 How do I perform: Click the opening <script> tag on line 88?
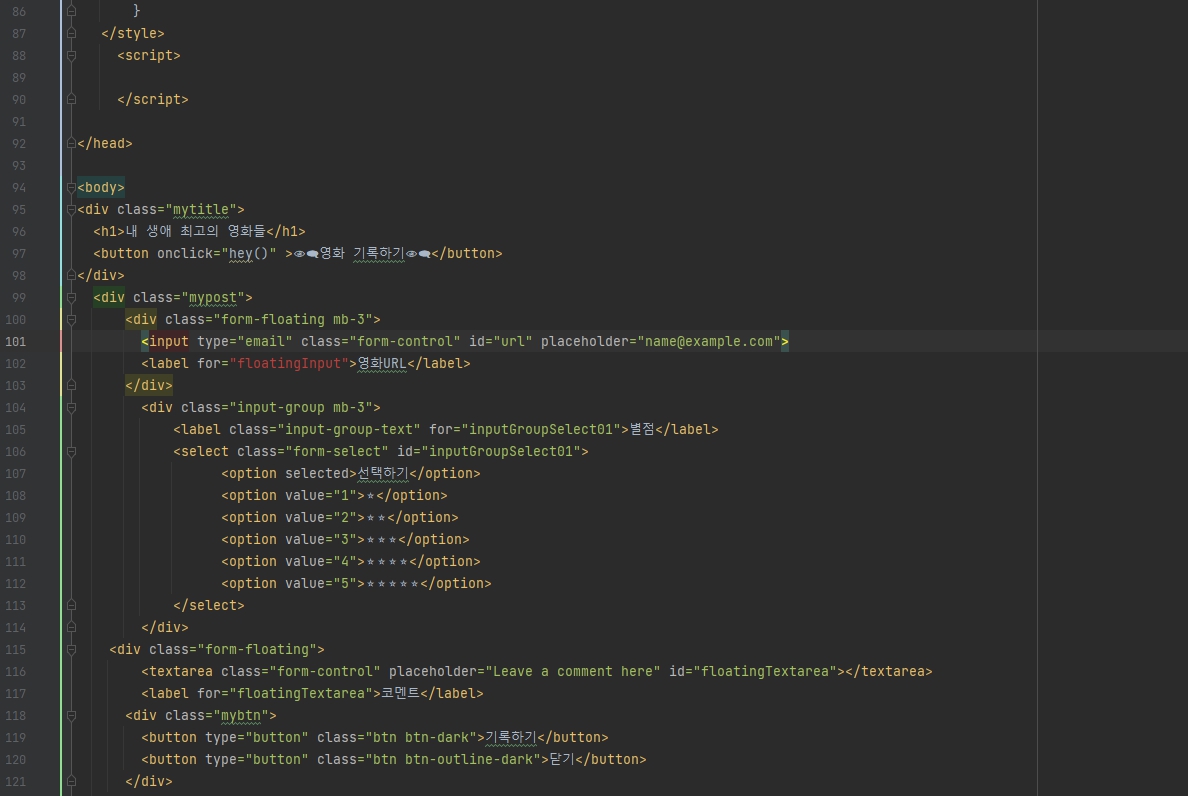(x=148, y=55)
